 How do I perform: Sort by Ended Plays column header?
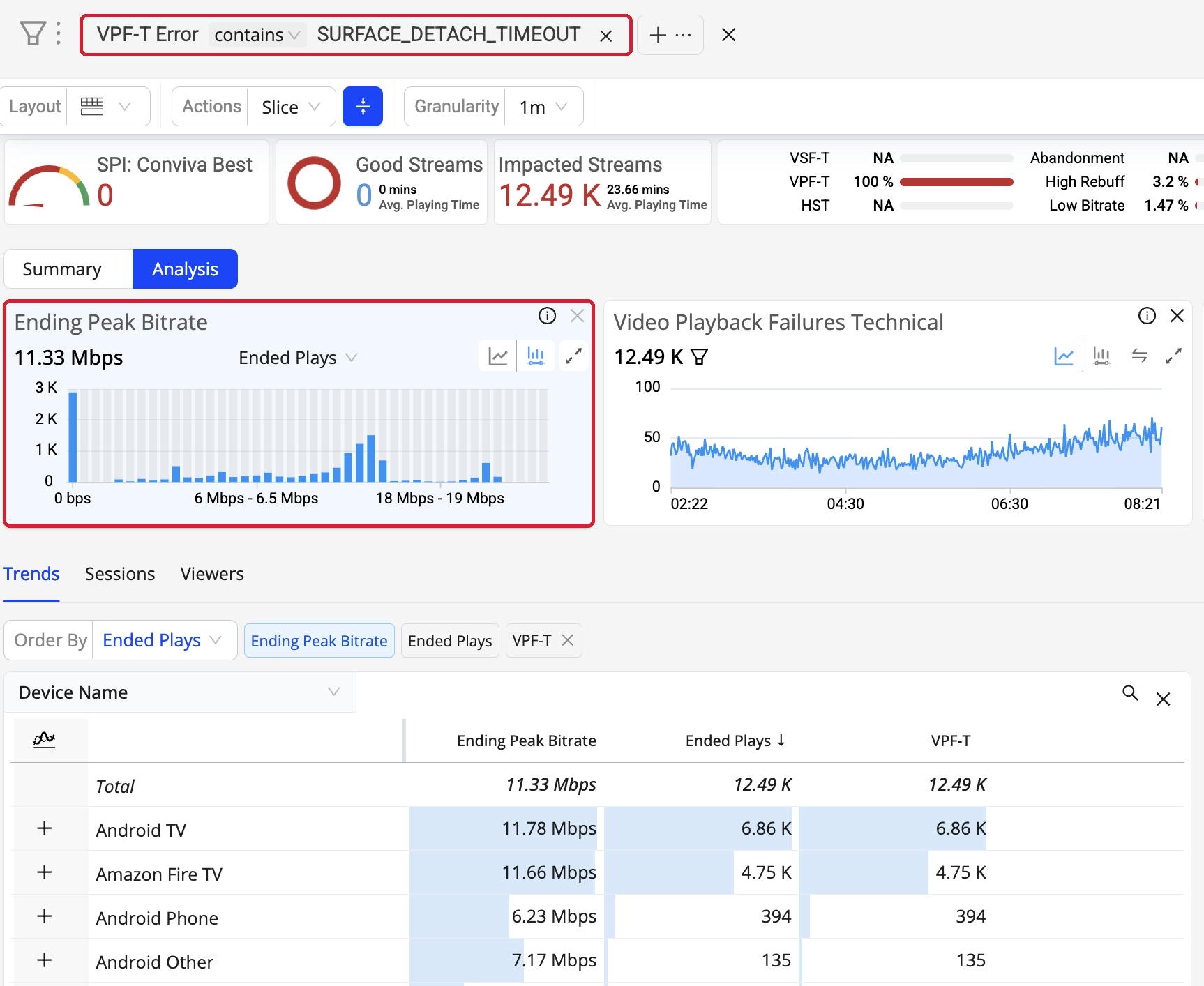pyautogui.click(x=735, y=741)
